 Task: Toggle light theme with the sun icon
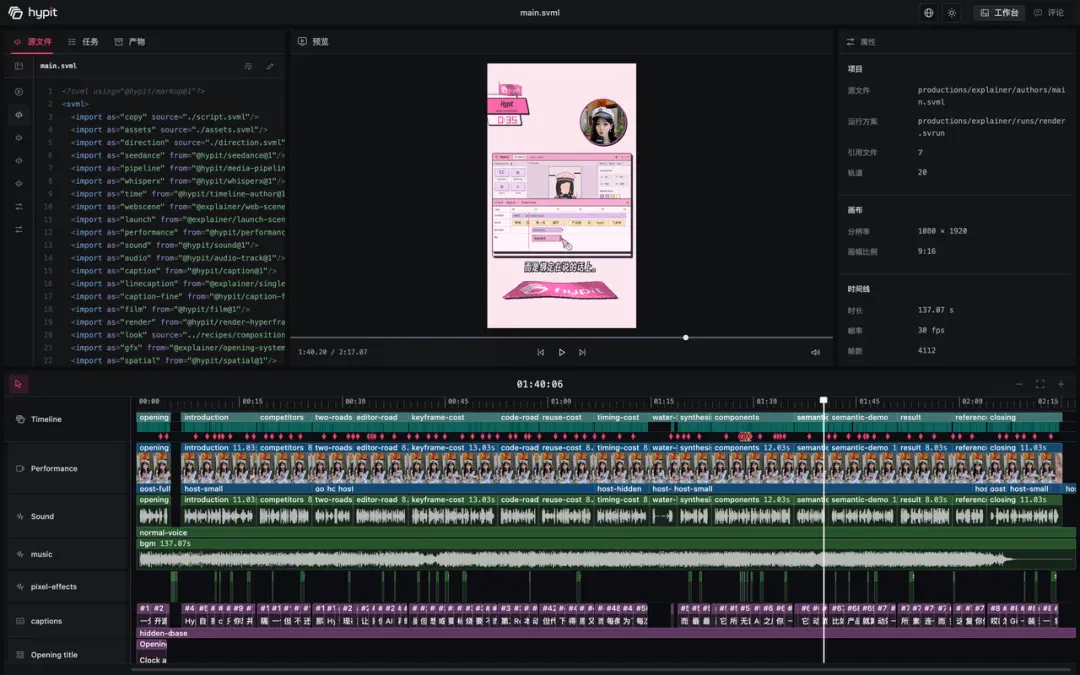pos(952,12)
